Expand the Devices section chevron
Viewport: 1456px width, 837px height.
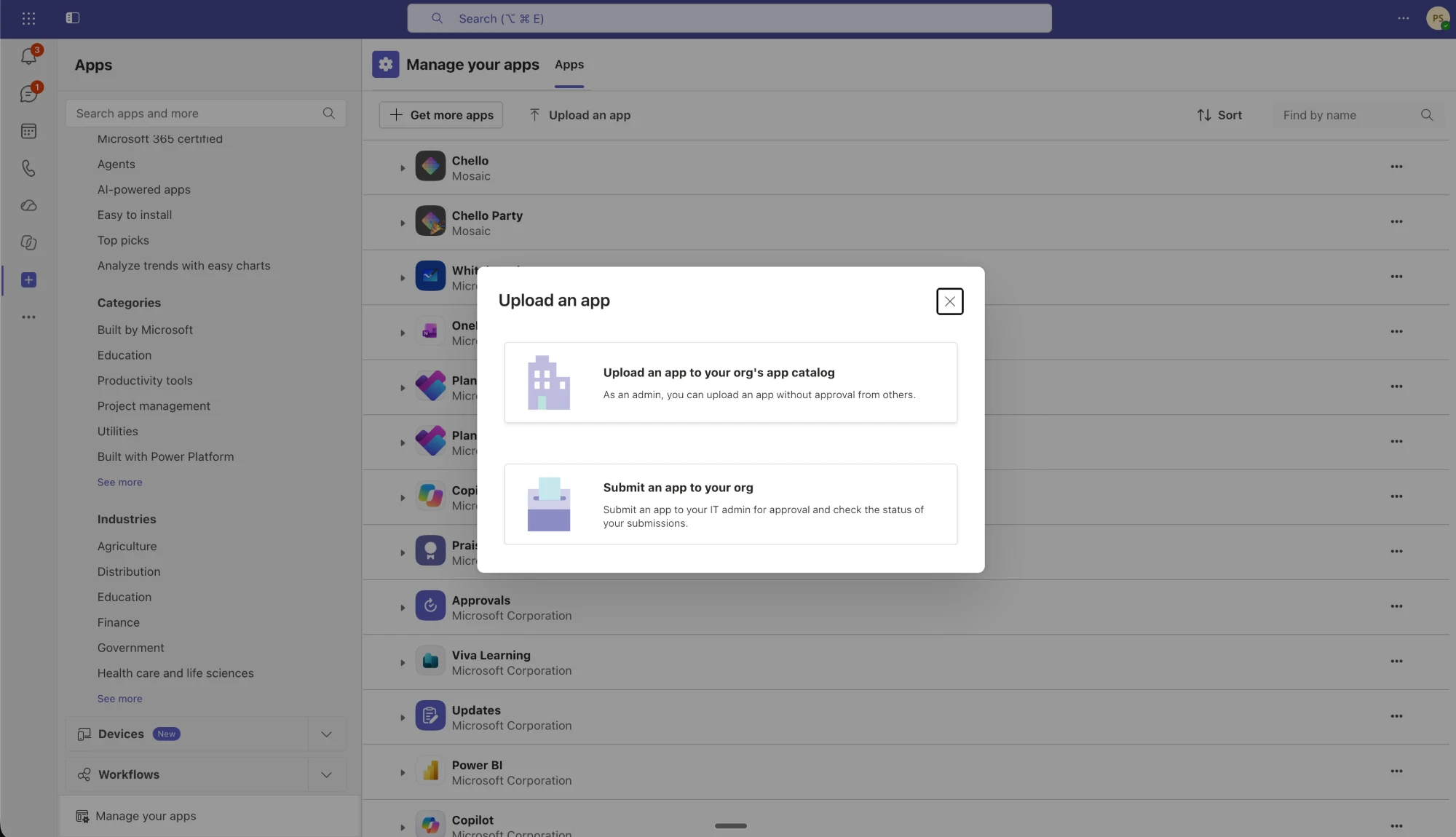point(326,734)
